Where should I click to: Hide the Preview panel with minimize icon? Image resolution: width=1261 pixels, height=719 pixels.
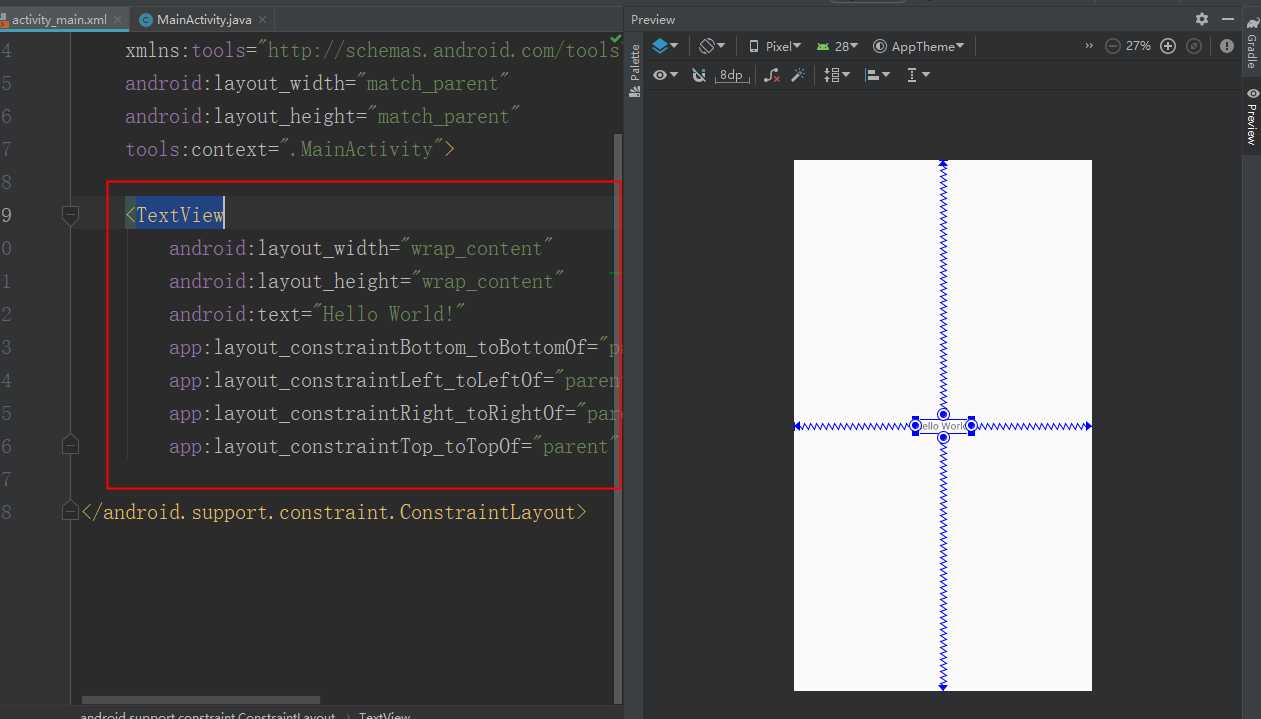coord(1228,19)
